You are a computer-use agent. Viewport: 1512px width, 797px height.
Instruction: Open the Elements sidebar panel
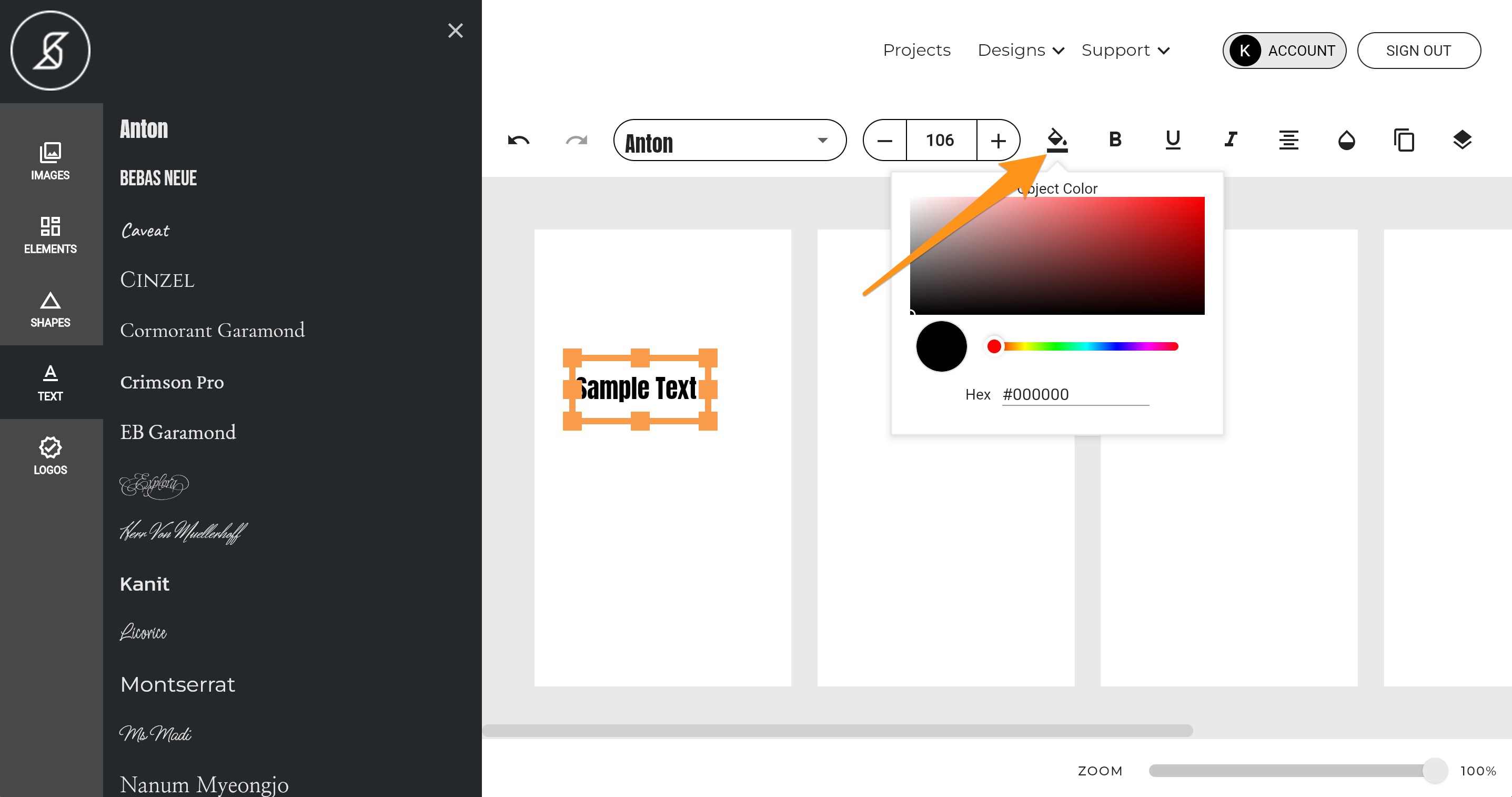[51, 235]
